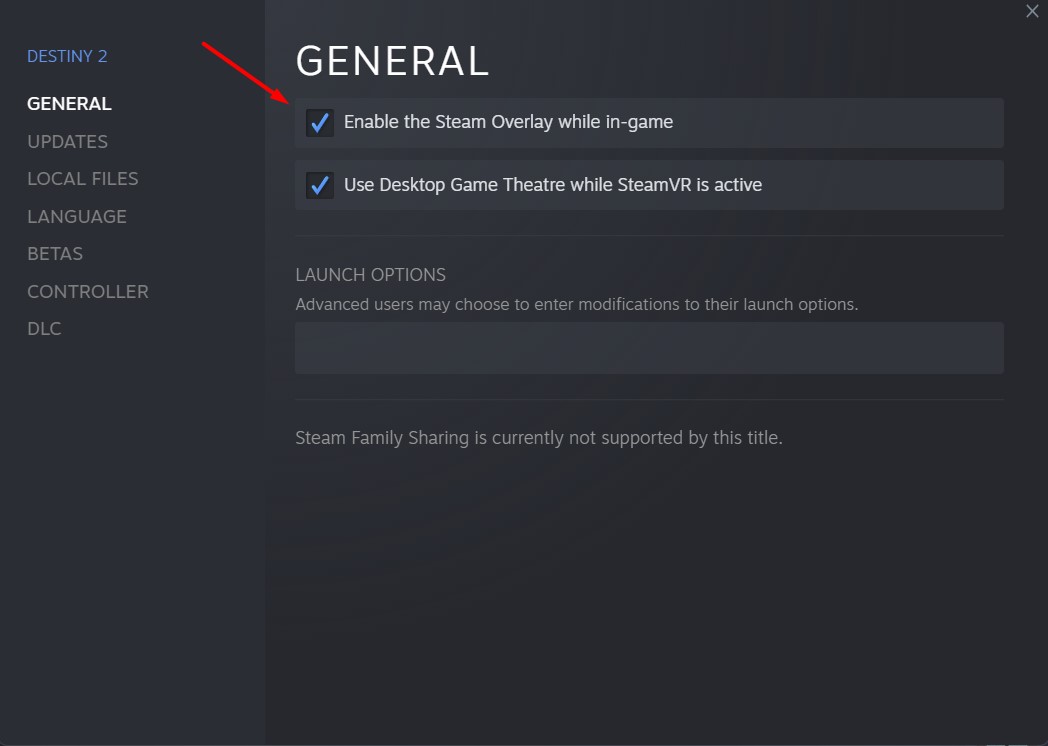1048x746 pixels.
Task: Click the LAUNCH OPTIONS section label
Action: coord(370,275)
